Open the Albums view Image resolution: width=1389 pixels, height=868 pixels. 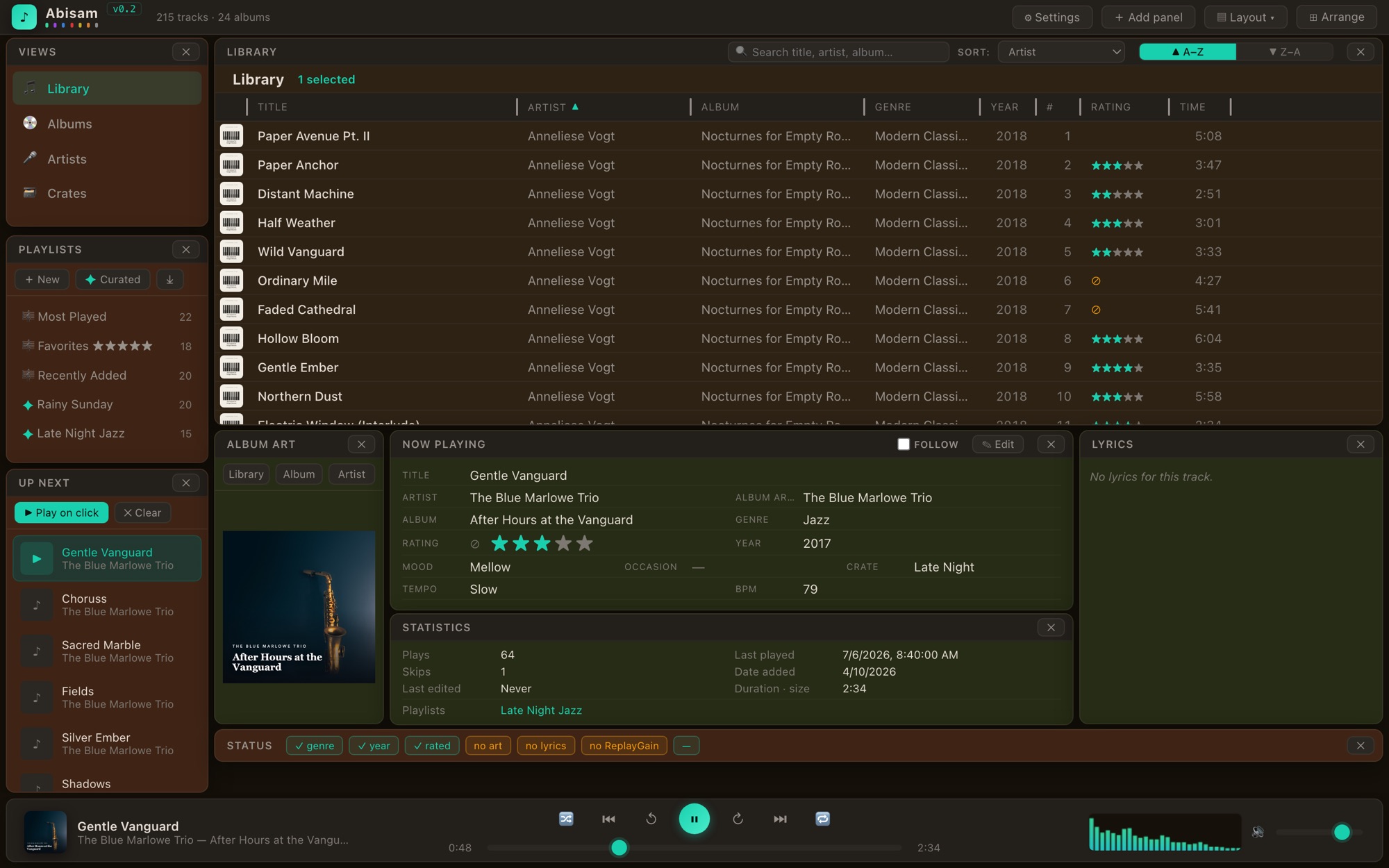pyautogui.click(x=107, y=124)
